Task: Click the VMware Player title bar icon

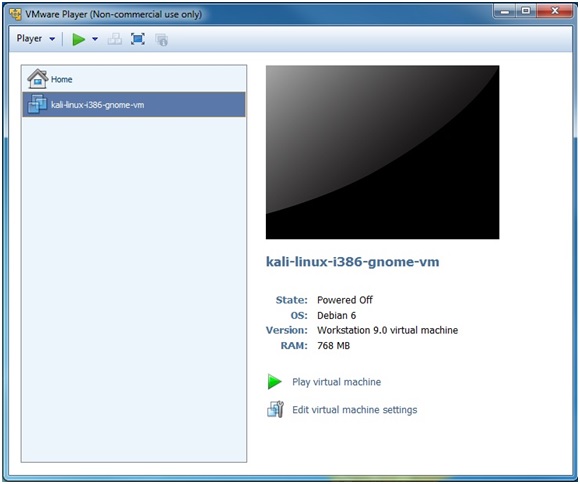Action: coord(16,14)
